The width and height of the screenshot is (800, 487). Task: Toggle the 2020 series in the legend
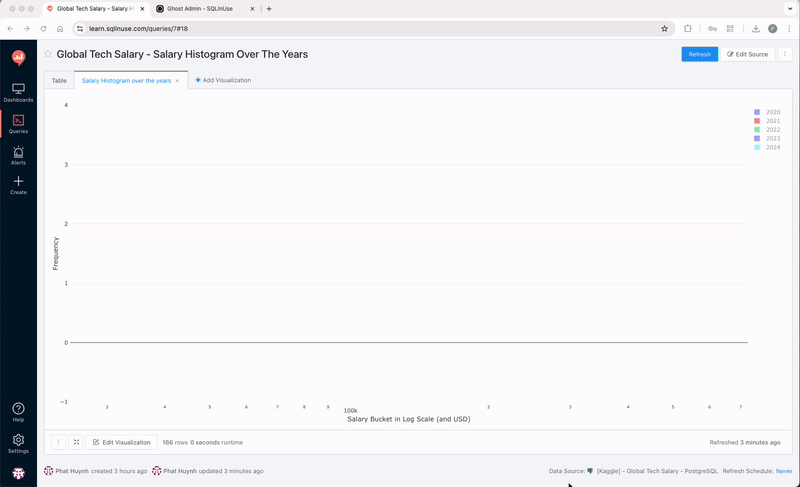pyautogui.click(x=767, y=112)
